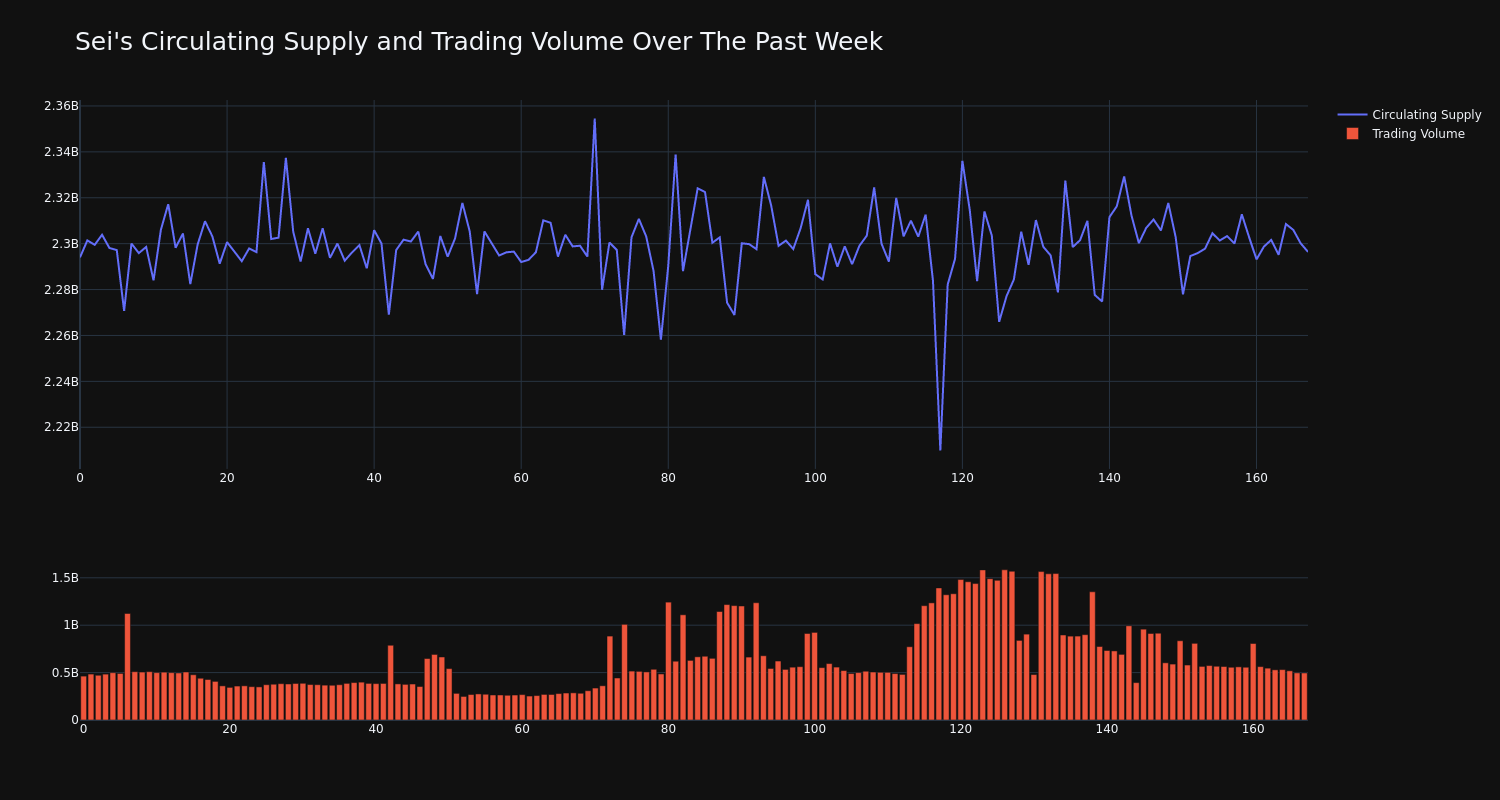Click the 2.24B y-axis label

tap(61, 382)
